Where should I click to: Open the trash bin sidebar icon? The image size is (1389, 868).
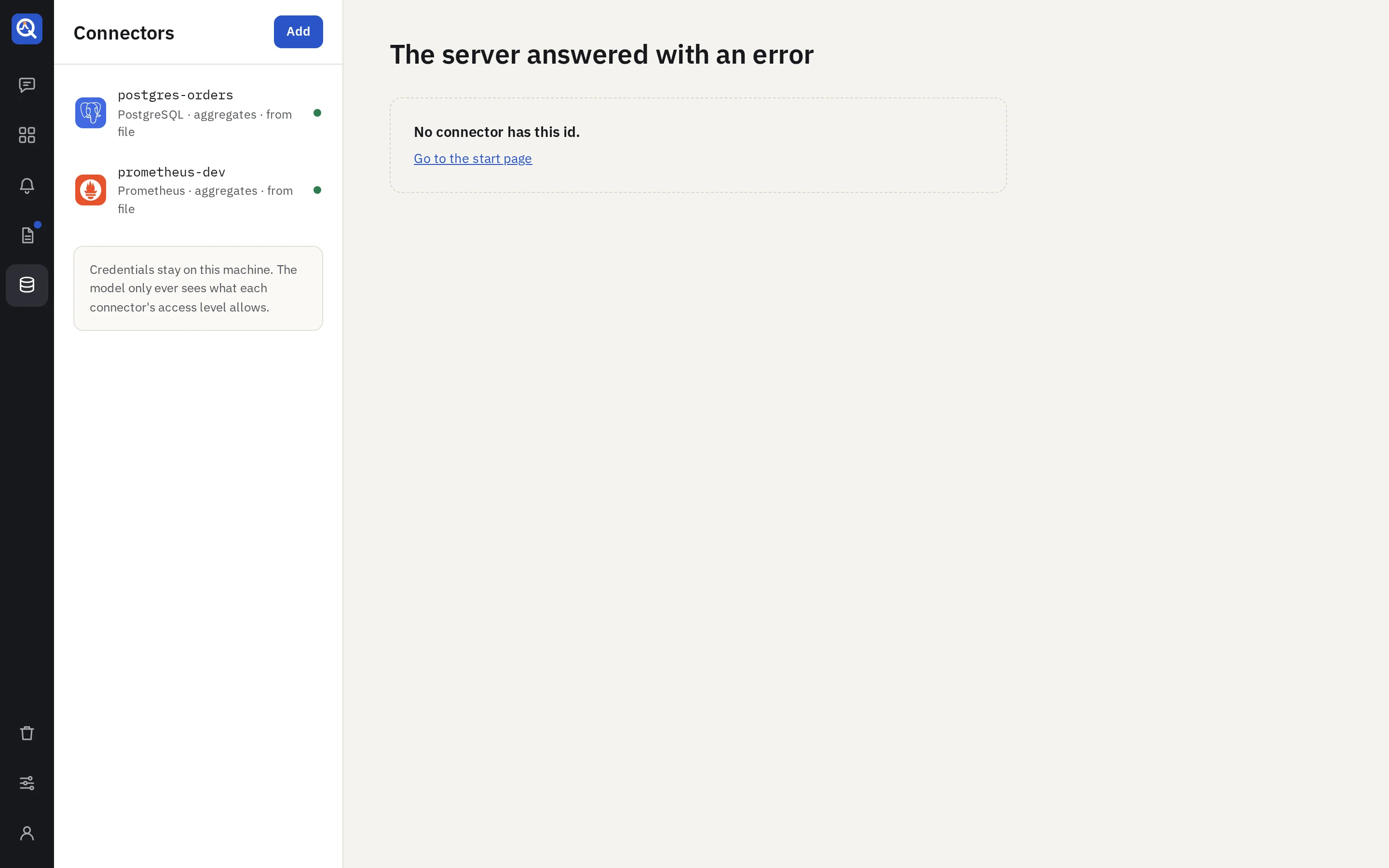(x=27, y=733)
